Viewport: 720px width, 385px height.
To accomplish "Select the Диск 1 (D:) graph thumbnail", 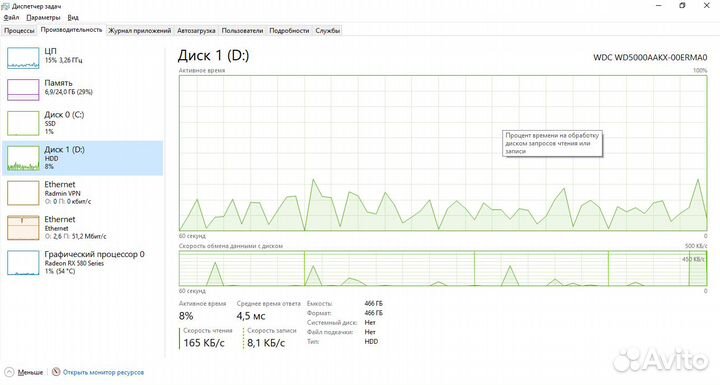I will (23, 158).
